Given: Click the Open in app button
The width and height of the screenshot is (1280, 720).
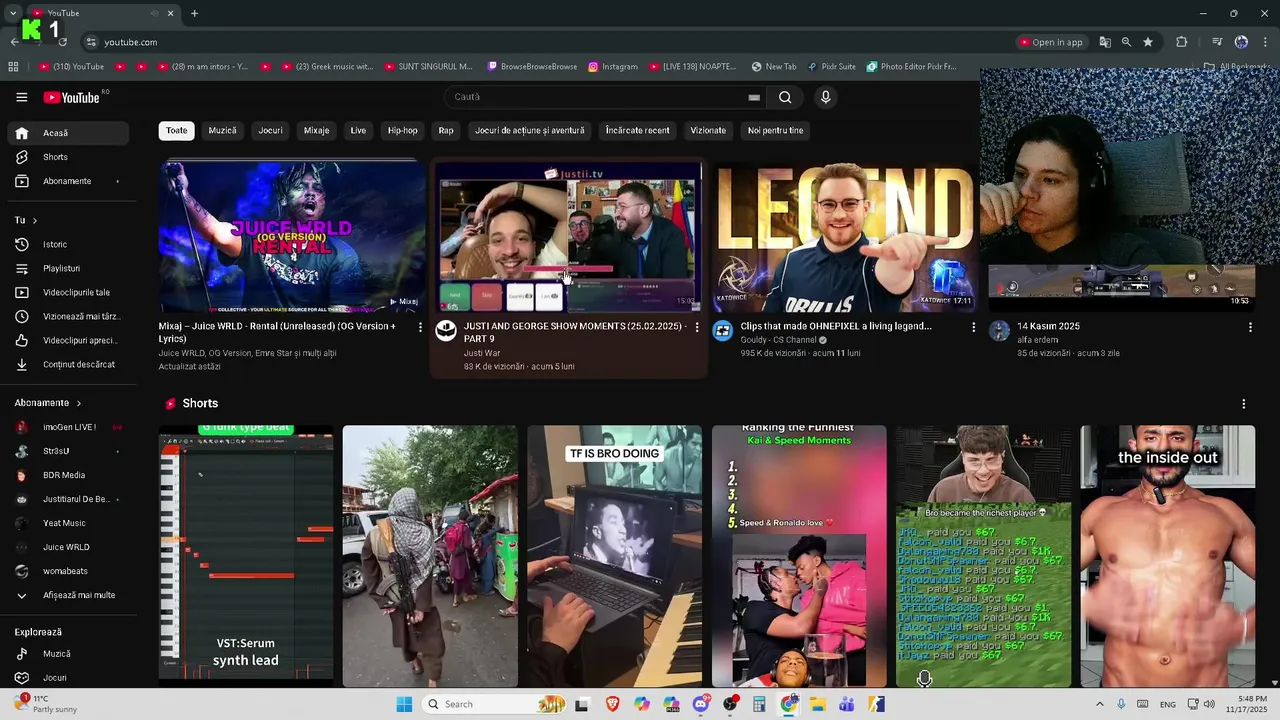Looking at the screenshot, I should click(1052, 42).
